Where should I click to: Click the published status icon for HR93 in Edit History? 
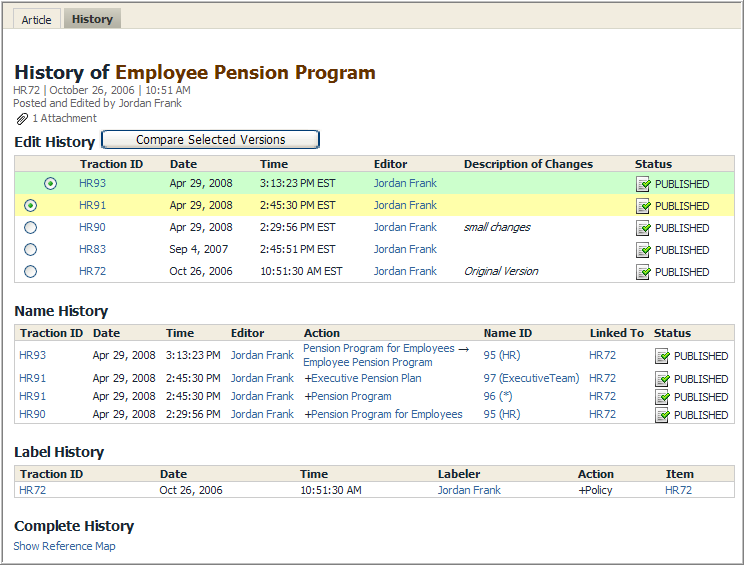[644, 184]
